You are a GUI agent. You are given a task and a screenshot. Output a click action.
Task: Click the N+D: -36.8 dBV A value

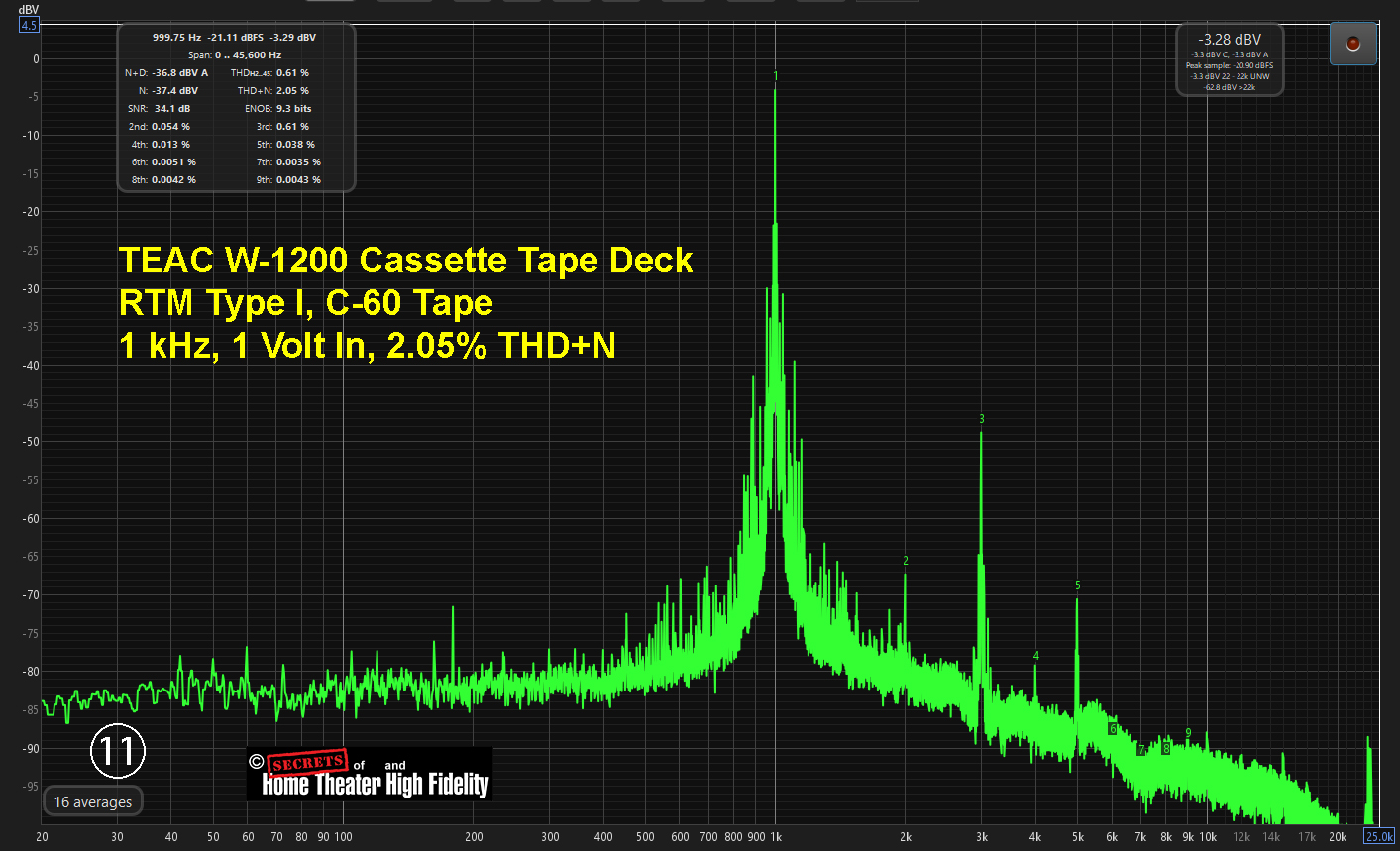pyautogui.click(x=166, y=73)
